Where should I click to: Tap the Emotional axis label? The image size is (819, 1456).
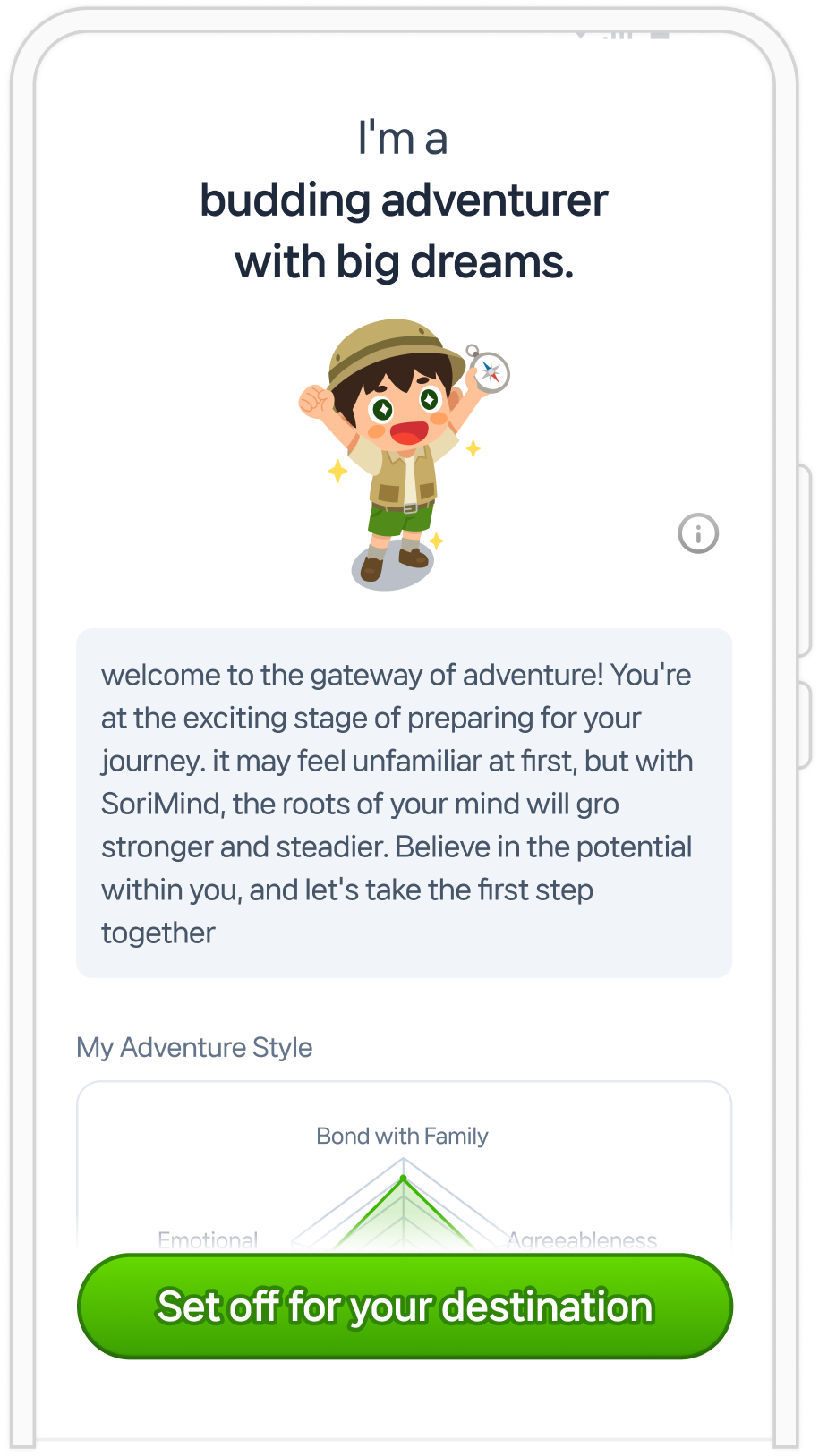pyautogui.click(x=208, y=1239)
